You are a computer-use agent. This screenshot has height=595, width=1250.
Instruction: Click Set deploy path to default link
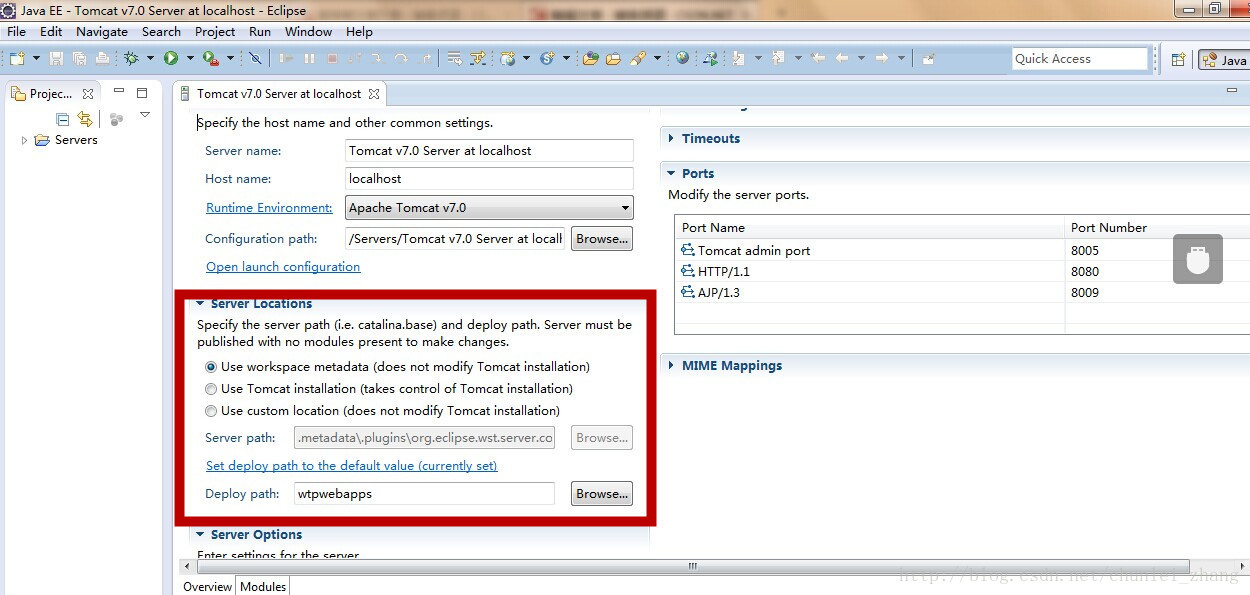coord(351,466)
